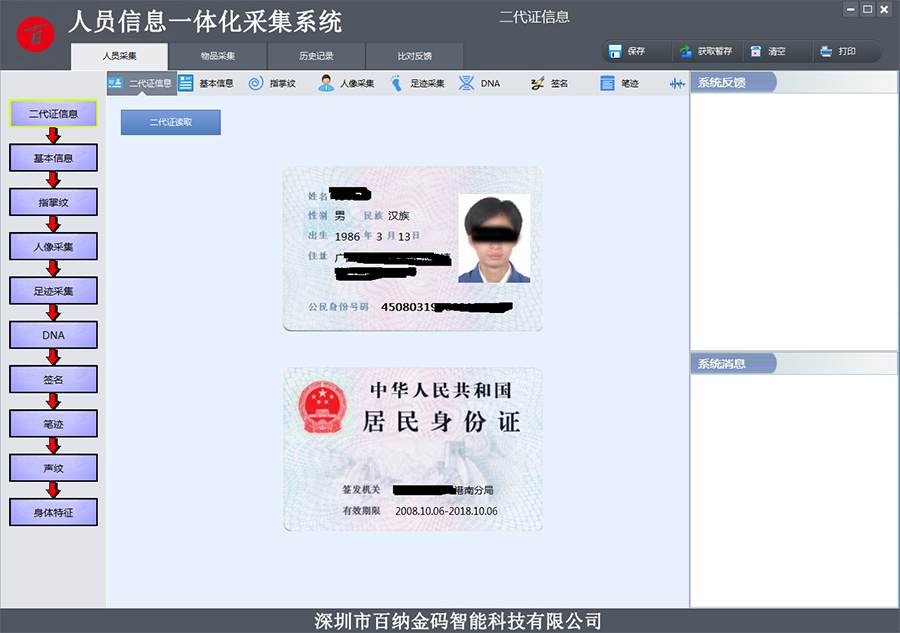Screen dimensions: 900x633
Task: Minimize the application window
Action: click(851, 9)
